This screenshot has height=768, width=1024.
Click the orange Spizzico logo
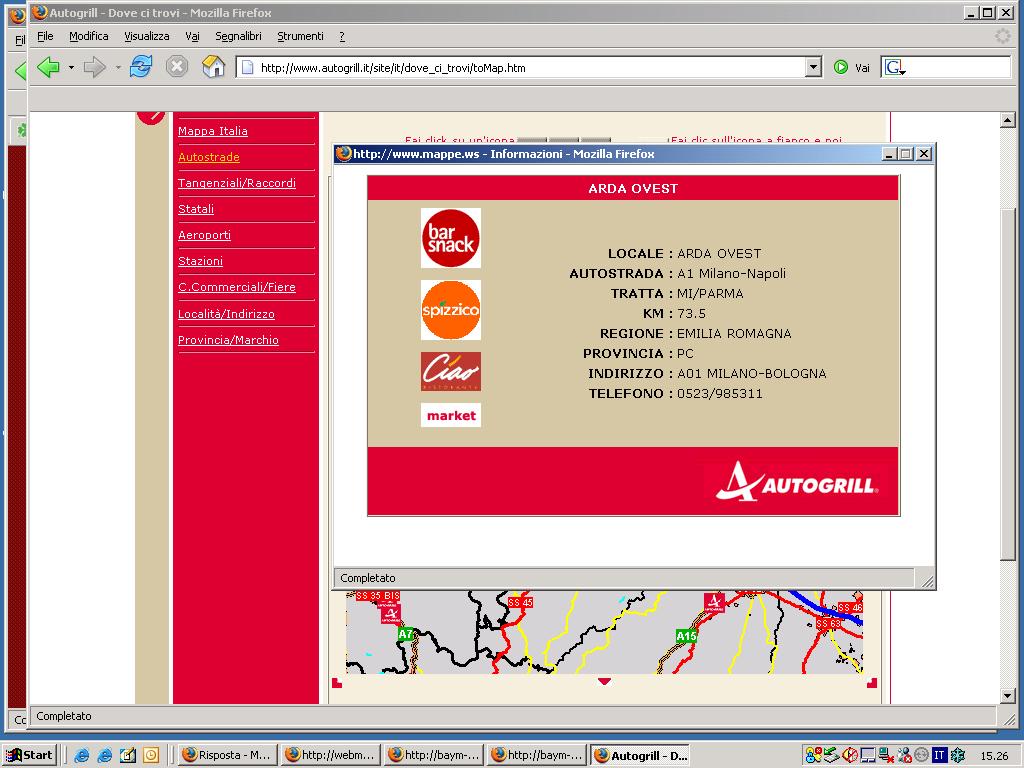pyautogui.click(x=451, y=310)
